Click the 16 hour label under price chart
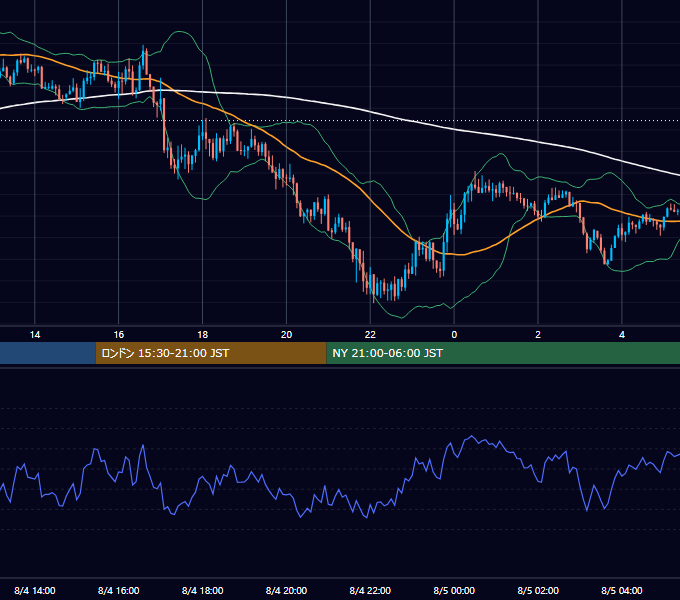The width and height of the screenshot is (680, 600). pos(119,335)
